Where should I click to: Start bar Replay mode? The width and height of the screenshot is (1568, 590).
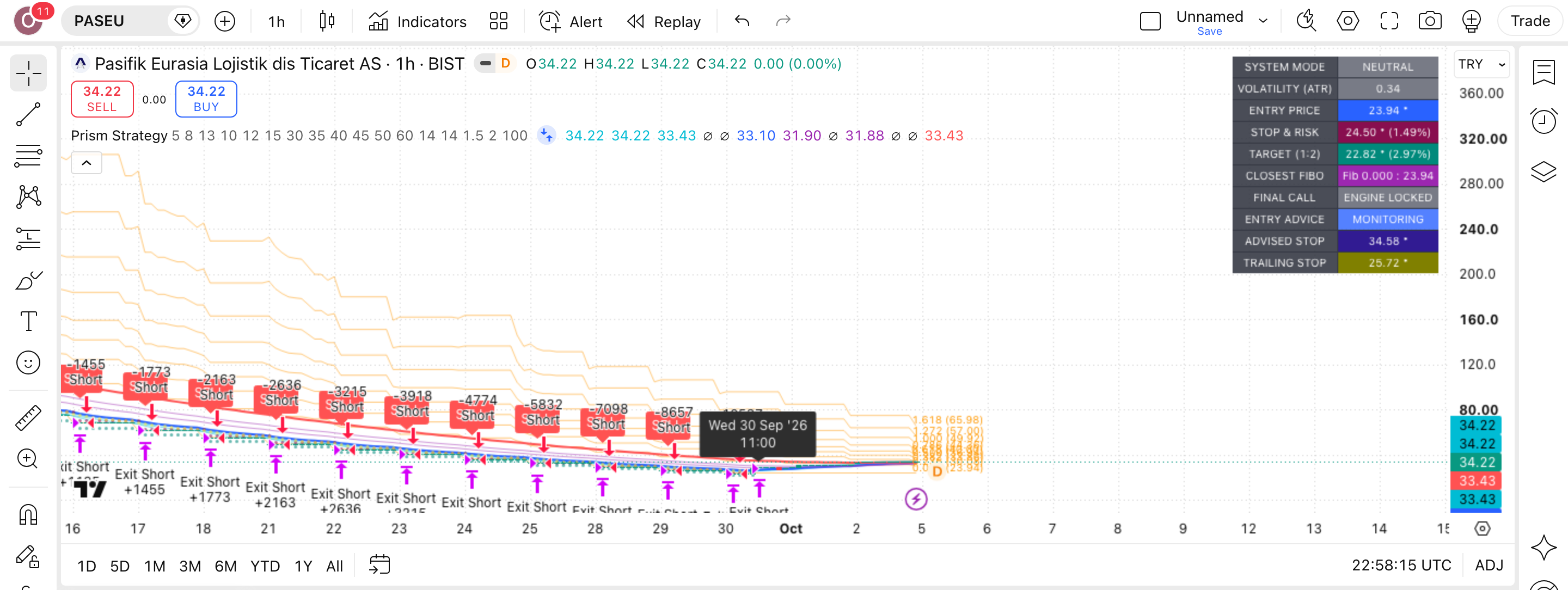tap(664, 21)
